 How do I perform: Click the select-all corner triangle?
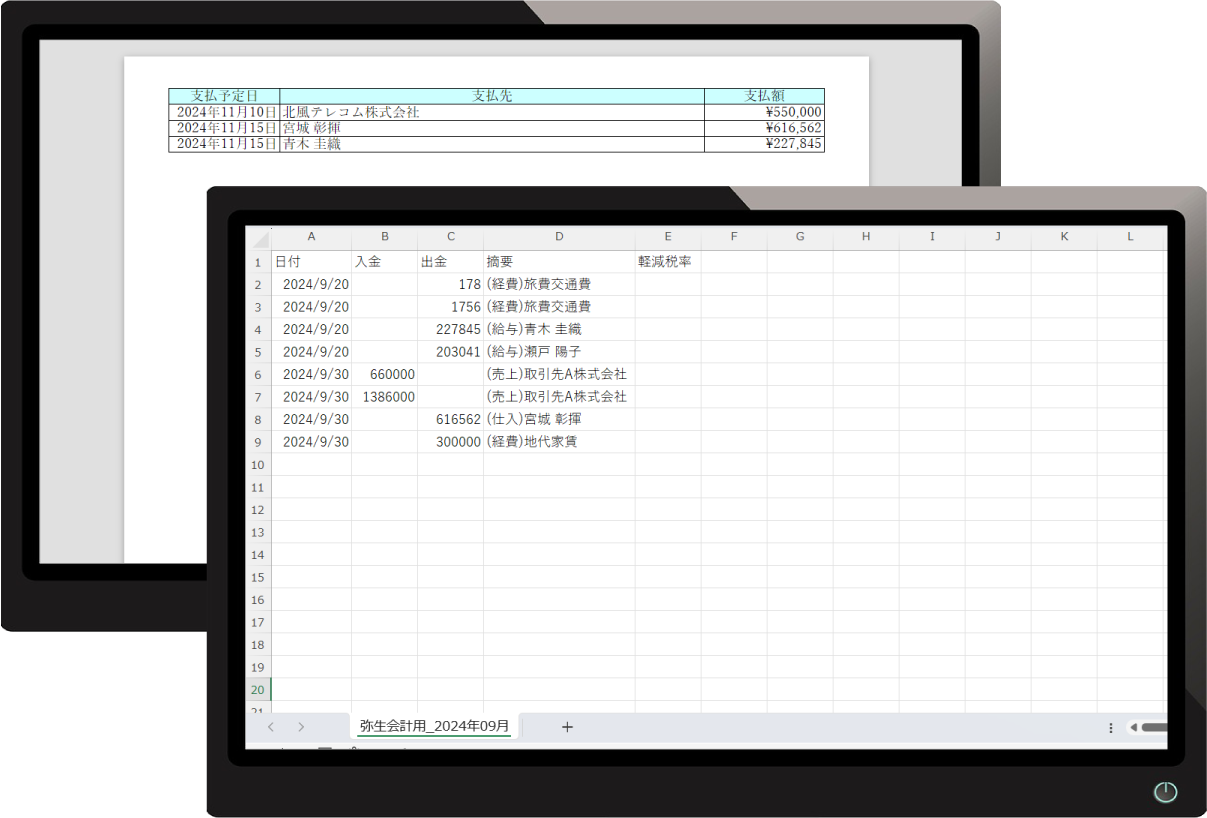tap(259, 239)
